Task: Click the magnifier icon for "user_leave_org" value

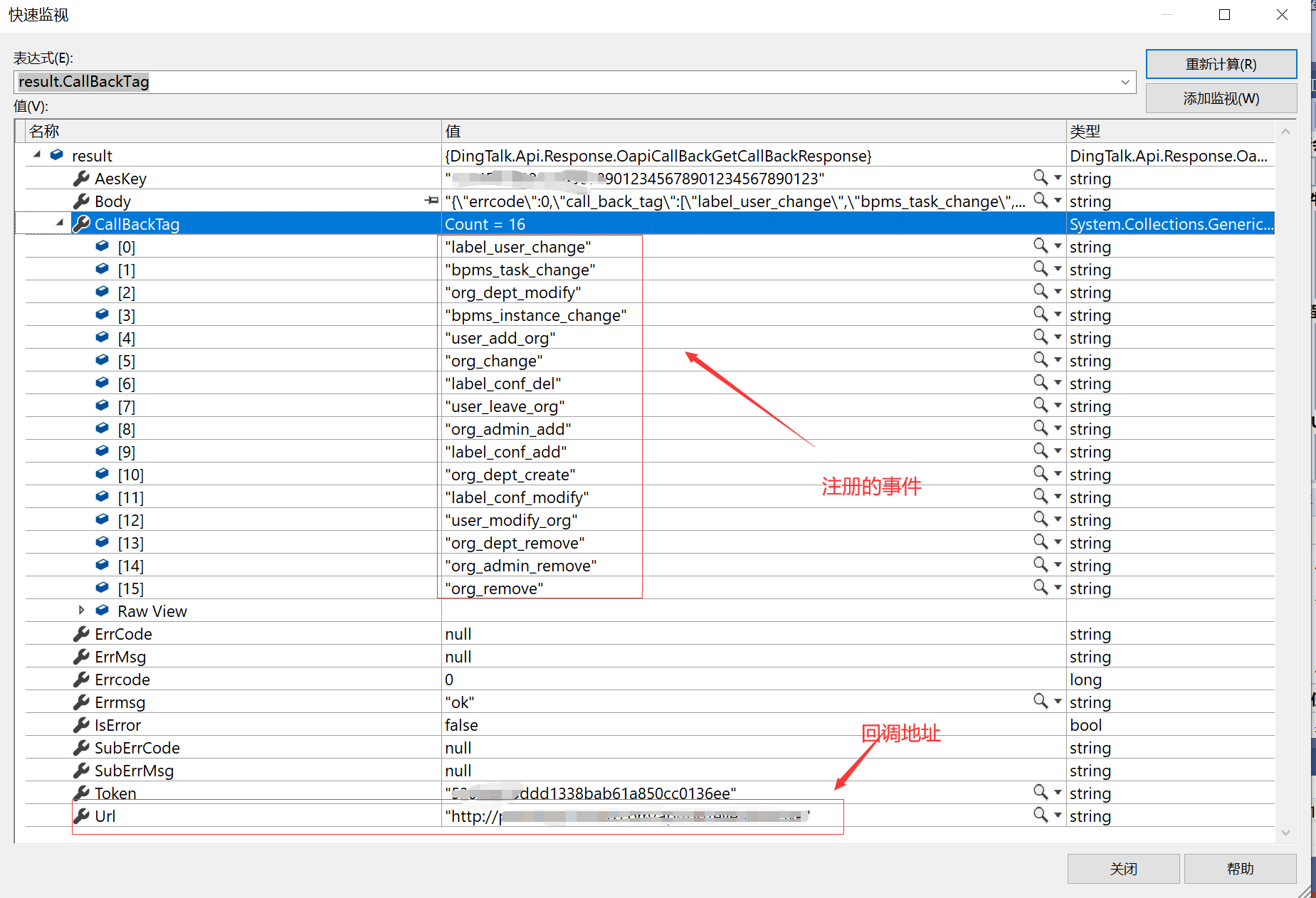Action: click(1041, 405)
